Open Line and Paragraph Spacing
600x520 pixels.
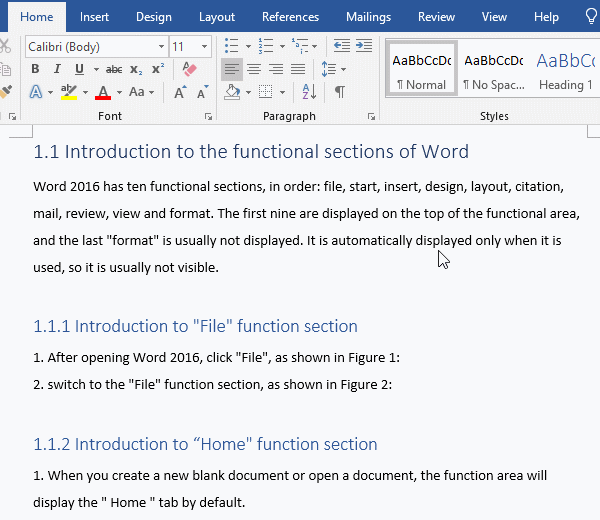point(329,69)
